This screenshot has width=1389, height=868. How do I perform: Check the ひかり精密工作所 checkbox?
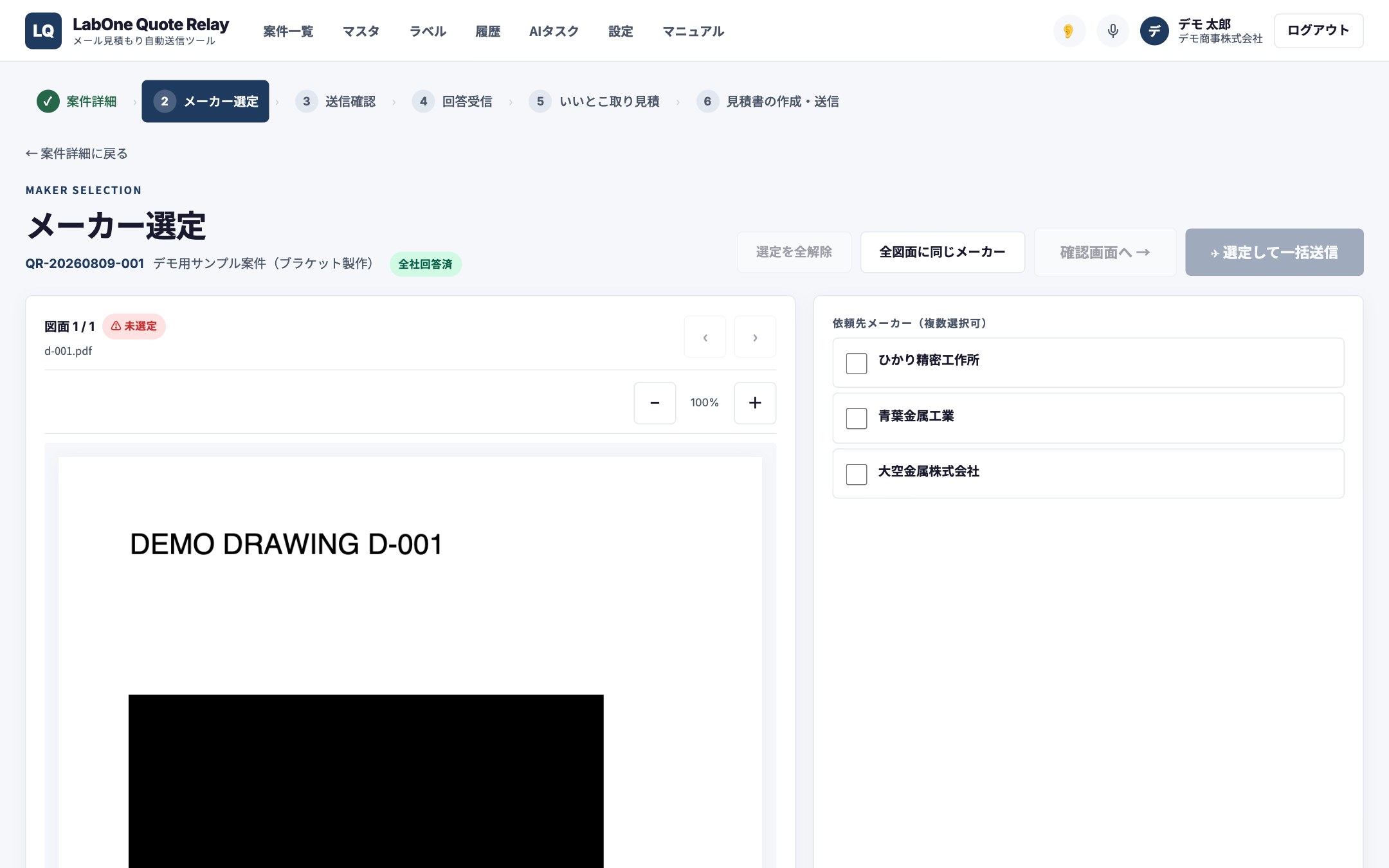856,363
